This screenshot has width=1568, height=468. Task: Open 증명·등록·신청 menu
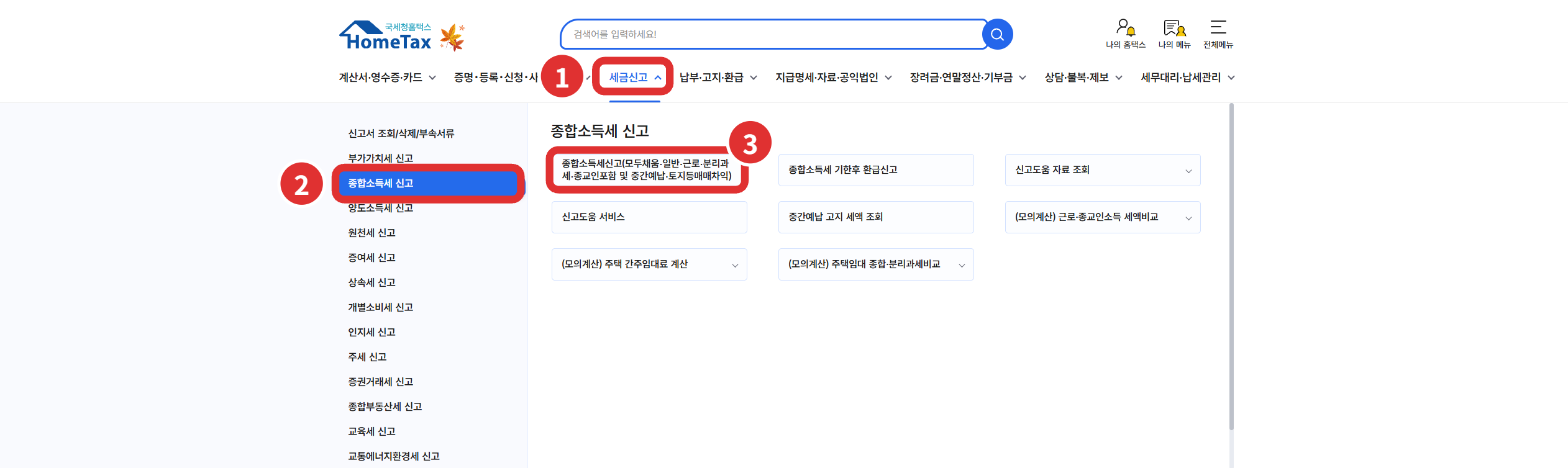[x=496, y=78]
